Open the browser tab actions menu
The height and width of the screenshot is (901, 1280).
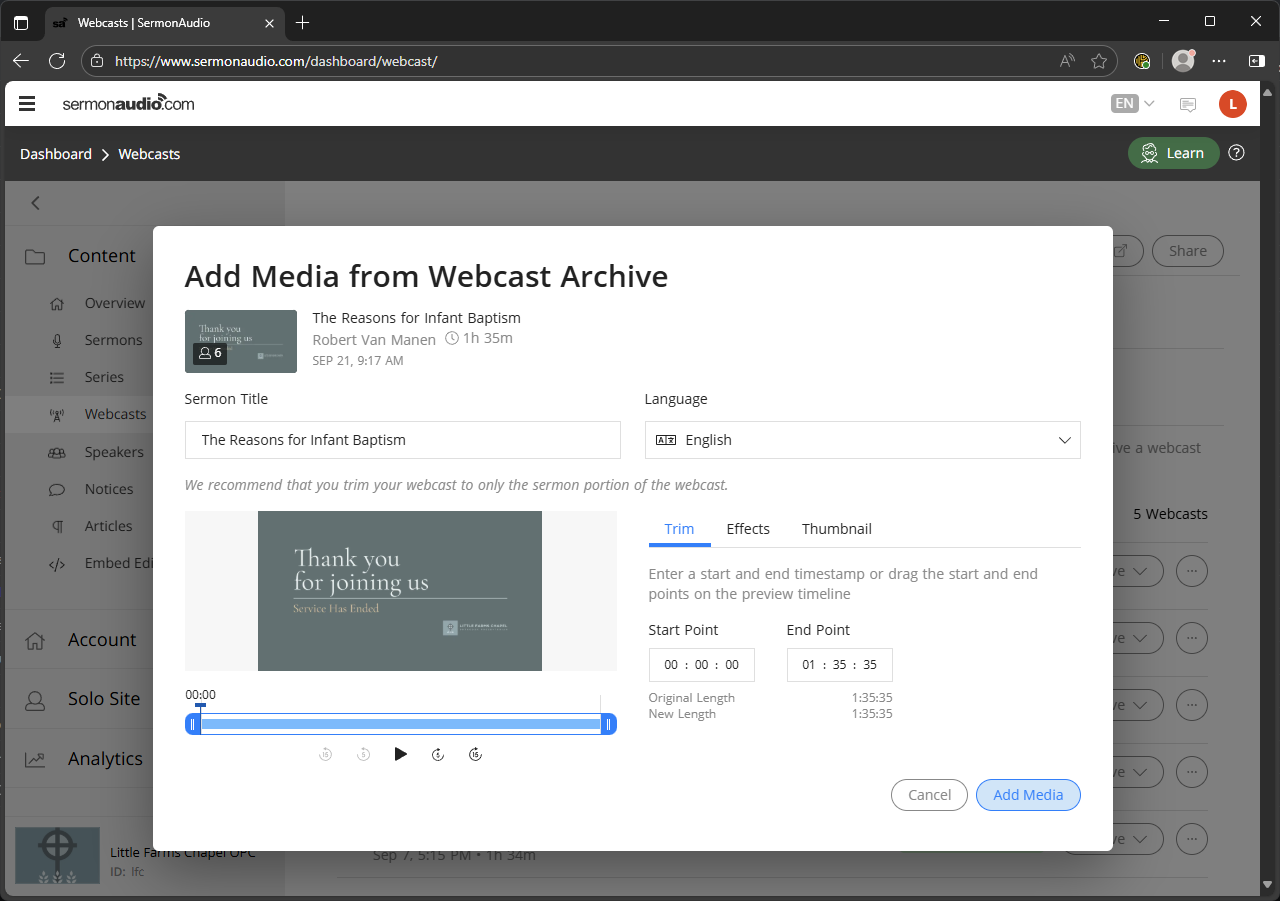pyautogui.click(x=21, y=22)
